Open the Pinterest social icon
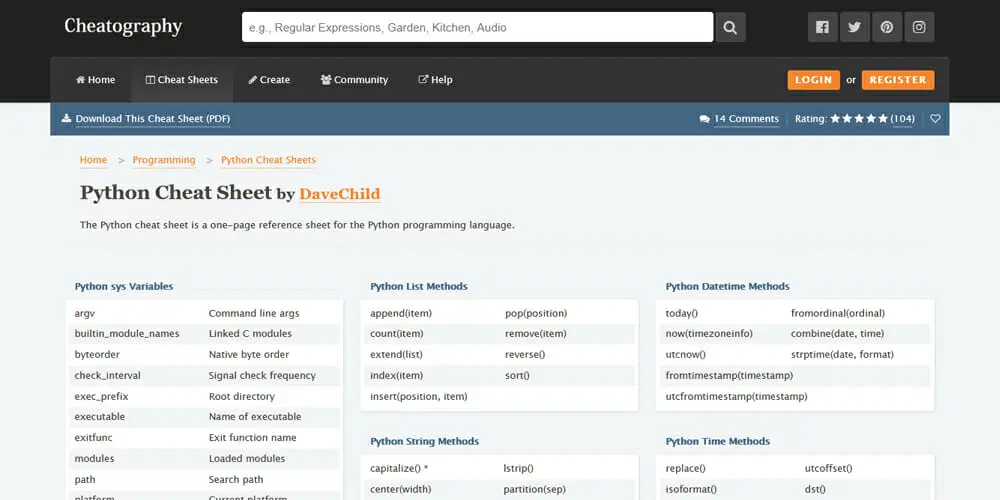Screen dimensions: 1000x500 pyautogui.click(x=887, y=27)
